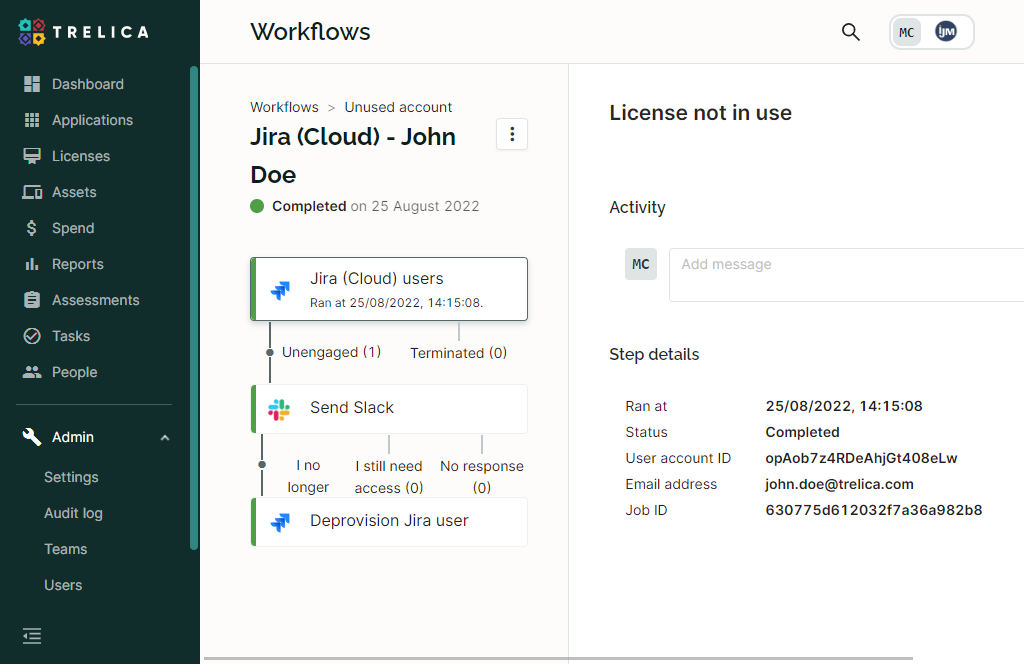The image size is (1024, 664).
Task: Click the Licenses icon
Action: [x=32, y=156]
